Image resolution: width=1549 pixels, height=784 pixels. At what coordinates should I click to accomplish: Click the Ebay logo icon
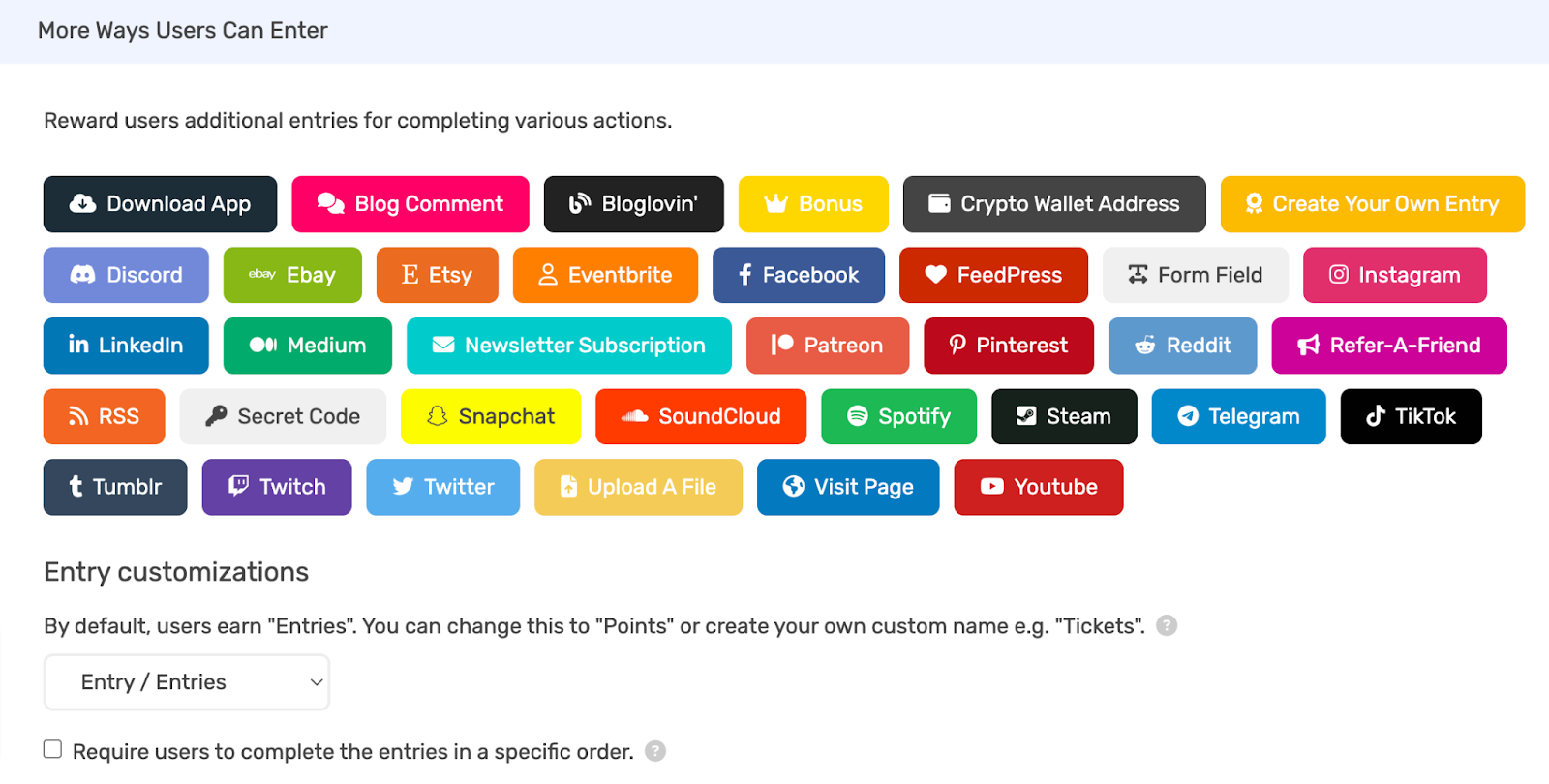(262, 275)
